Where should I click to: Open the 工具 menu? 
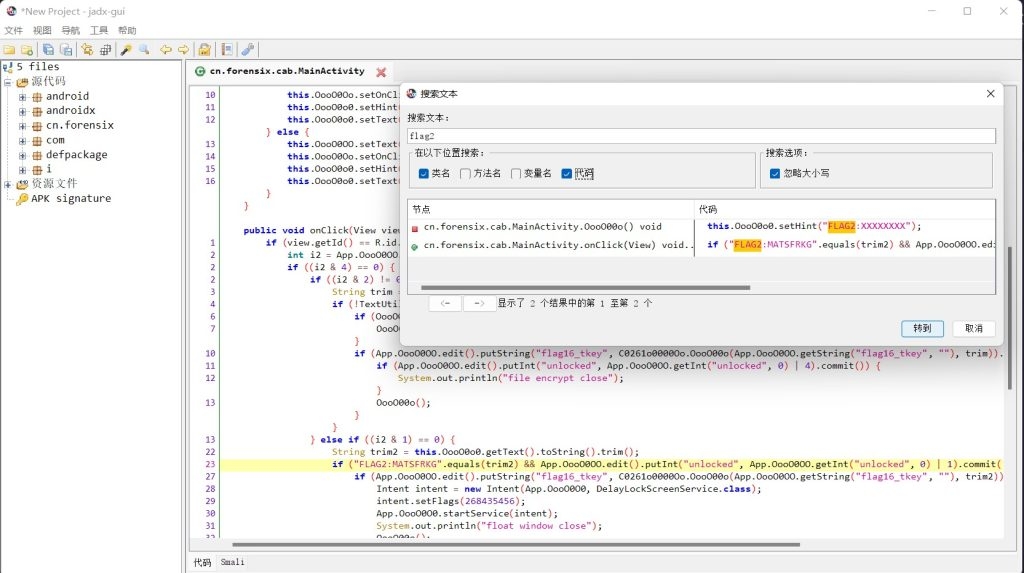(x=99, y=30)
